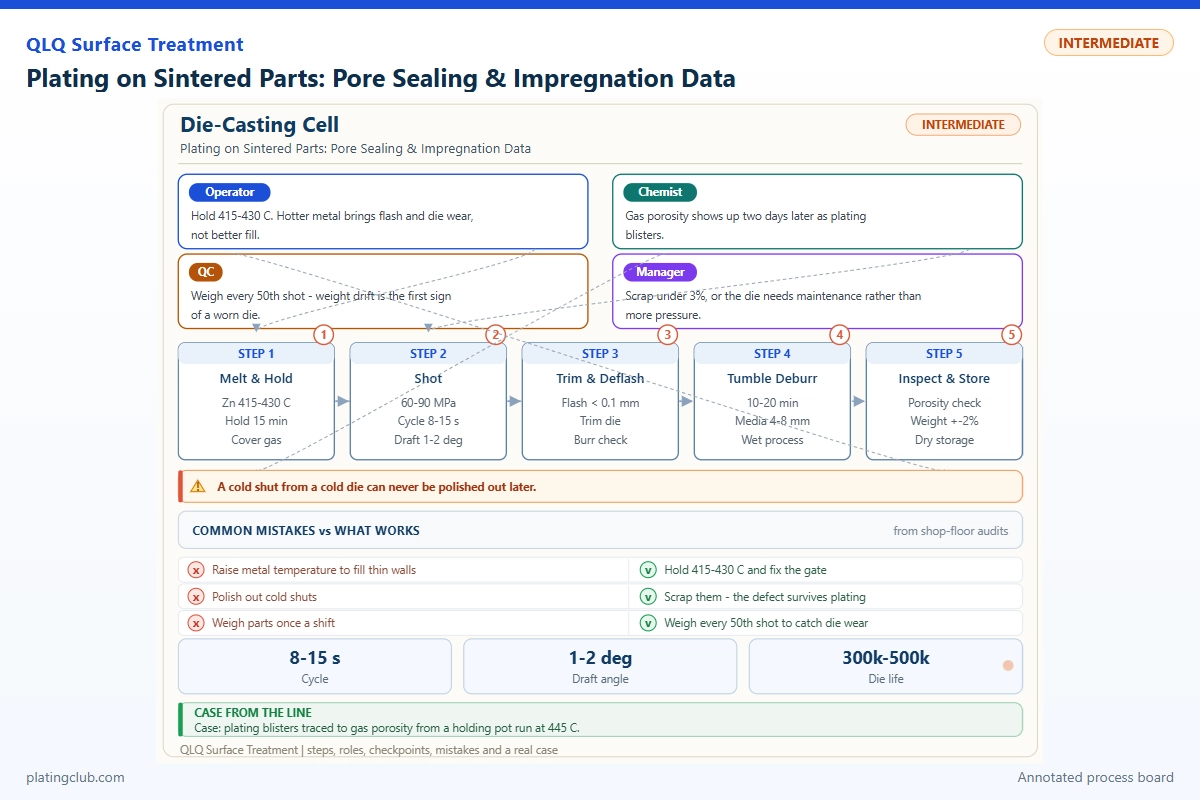Click the 'Zn 415-430 C' value in Step 1
1200x800 pixels.
(x=257, y=403)
